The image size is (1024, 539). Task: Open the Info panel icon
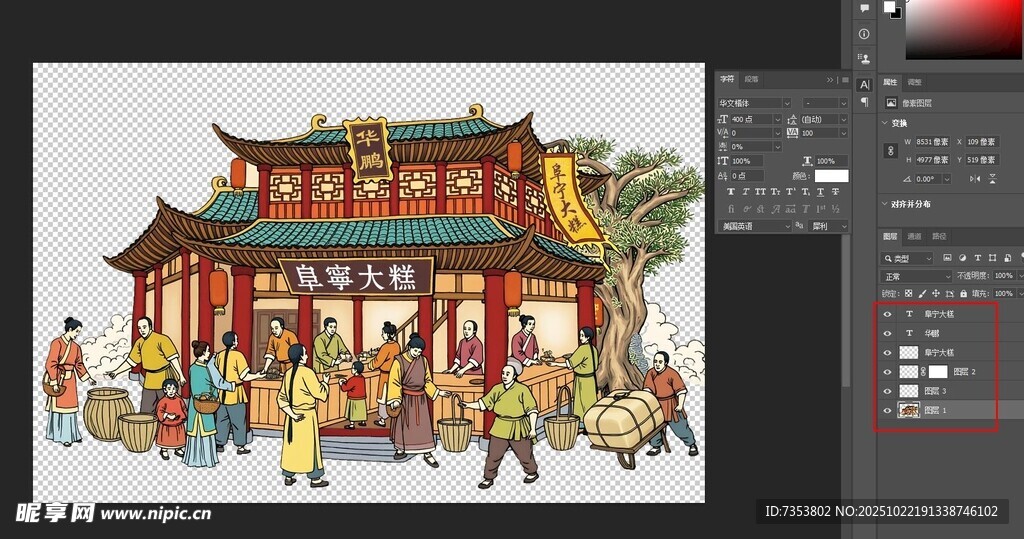tap(864, 34)
